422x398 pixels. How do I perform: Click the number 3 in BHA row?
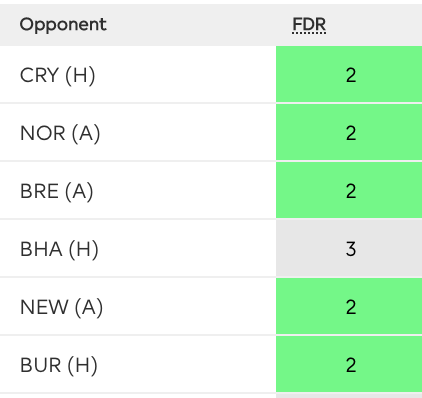pos(351,249)
